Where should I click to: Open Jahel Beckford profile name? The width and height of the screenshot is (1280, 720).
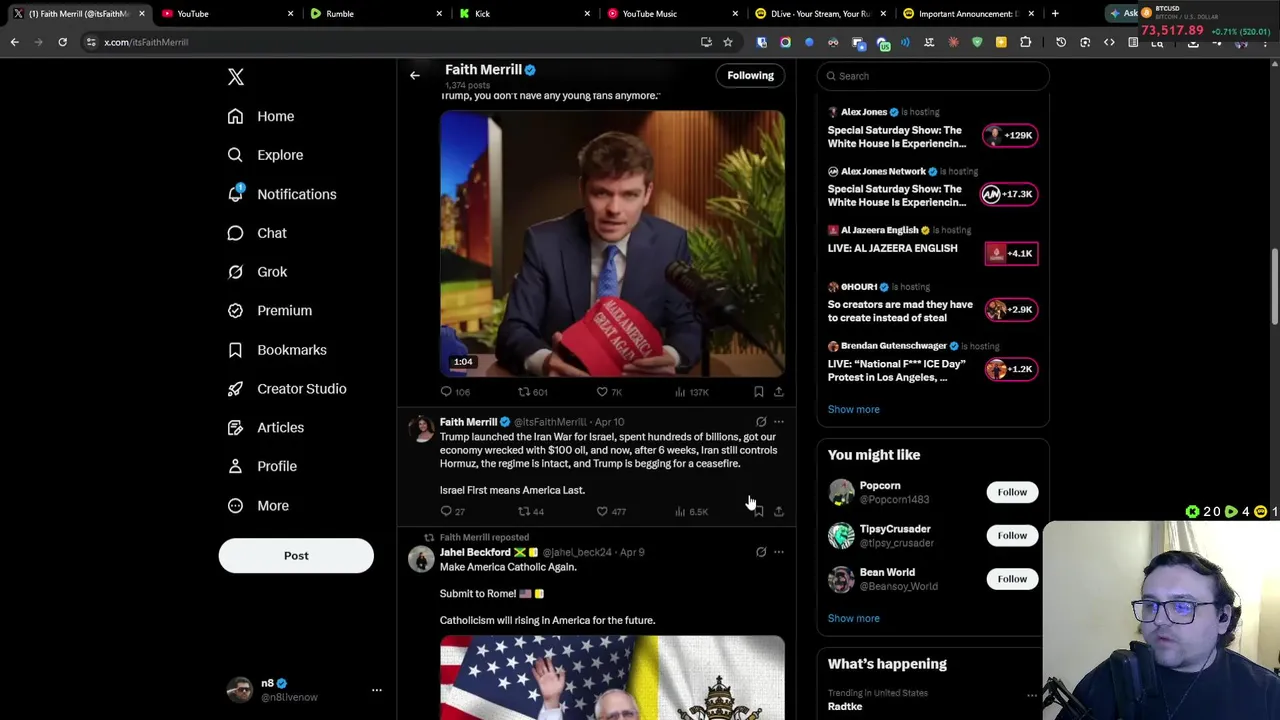475,552
